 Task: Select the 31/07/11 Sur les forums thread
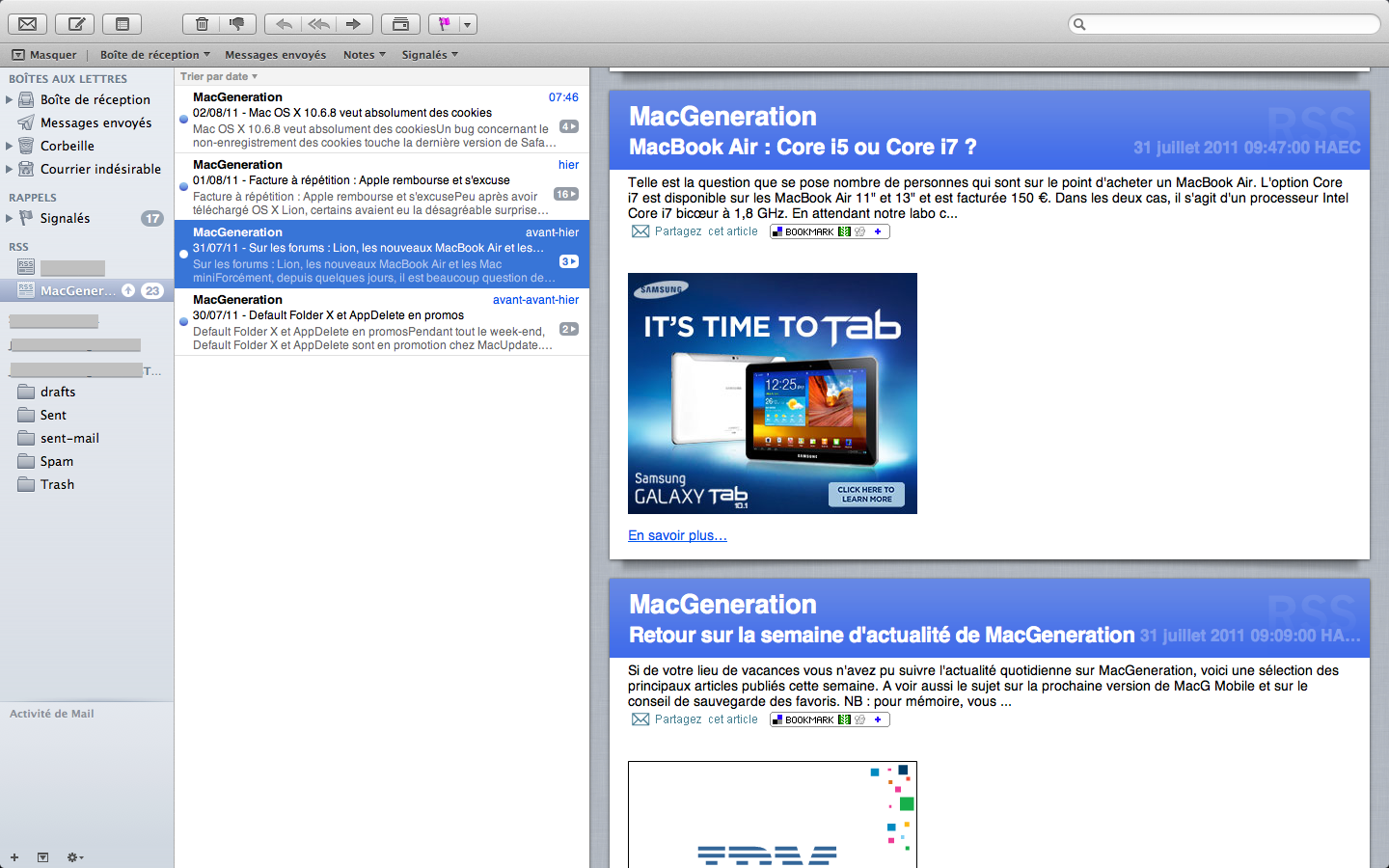[382, 255]
